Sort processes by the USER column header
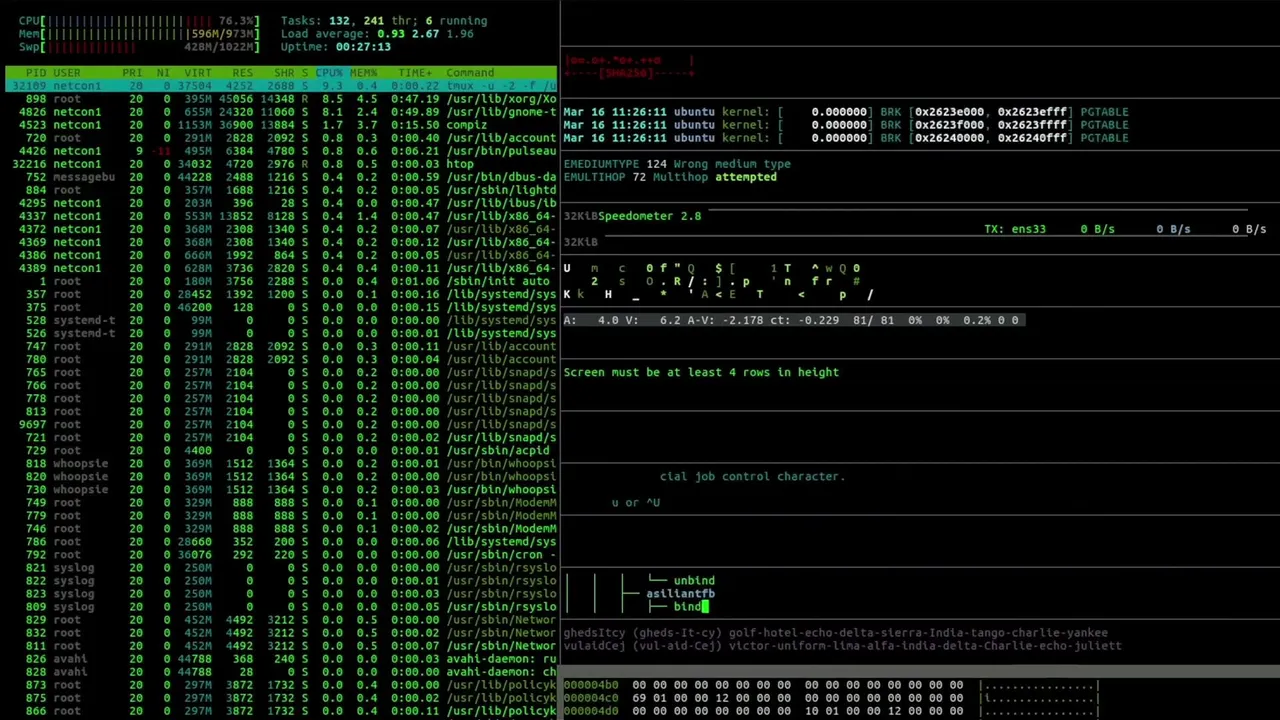The width and height of the screenshot is (1280, 720). (67, 73)
